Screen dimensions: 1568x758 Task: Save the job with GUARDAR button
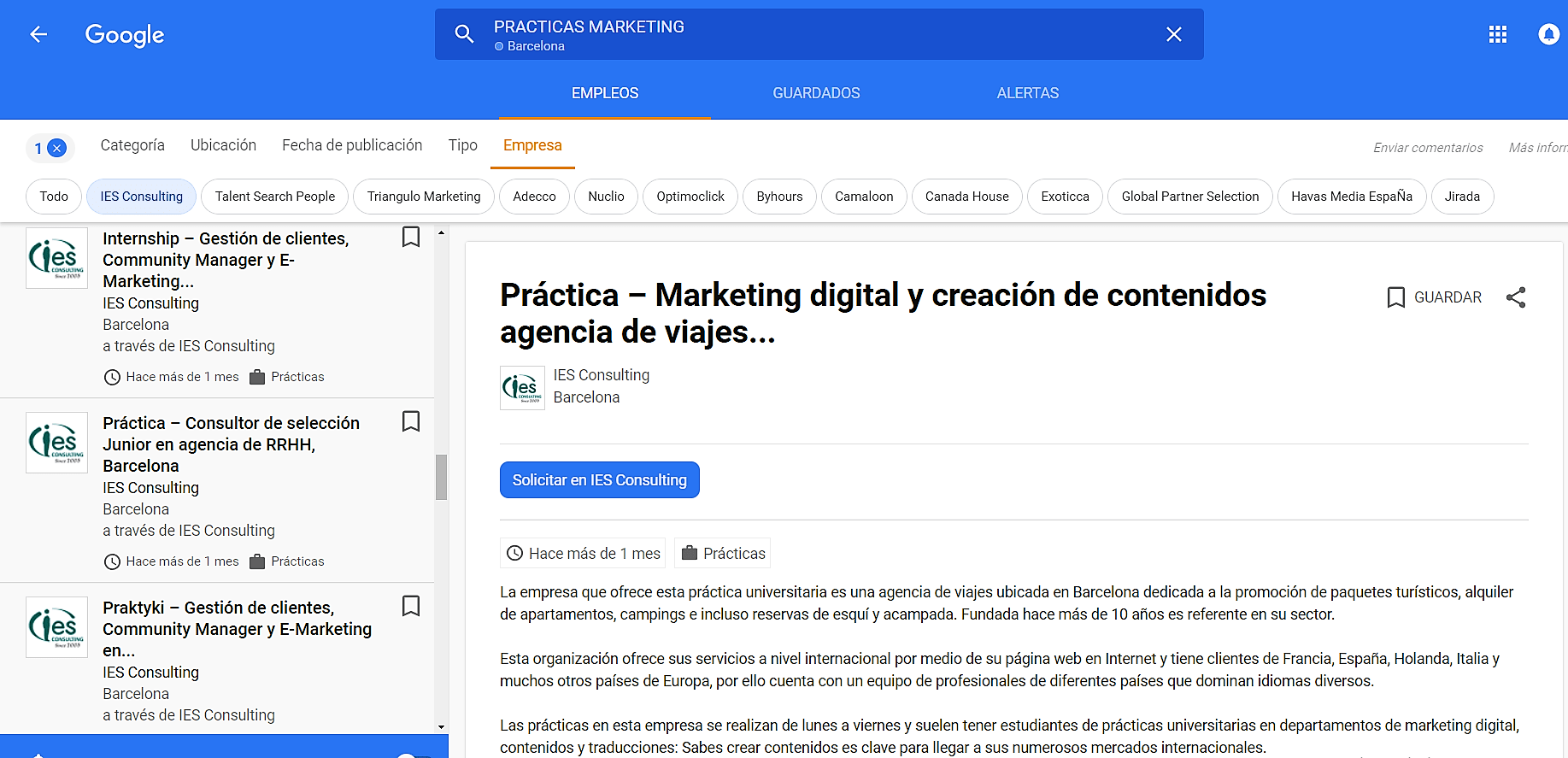pos(1435,297)
